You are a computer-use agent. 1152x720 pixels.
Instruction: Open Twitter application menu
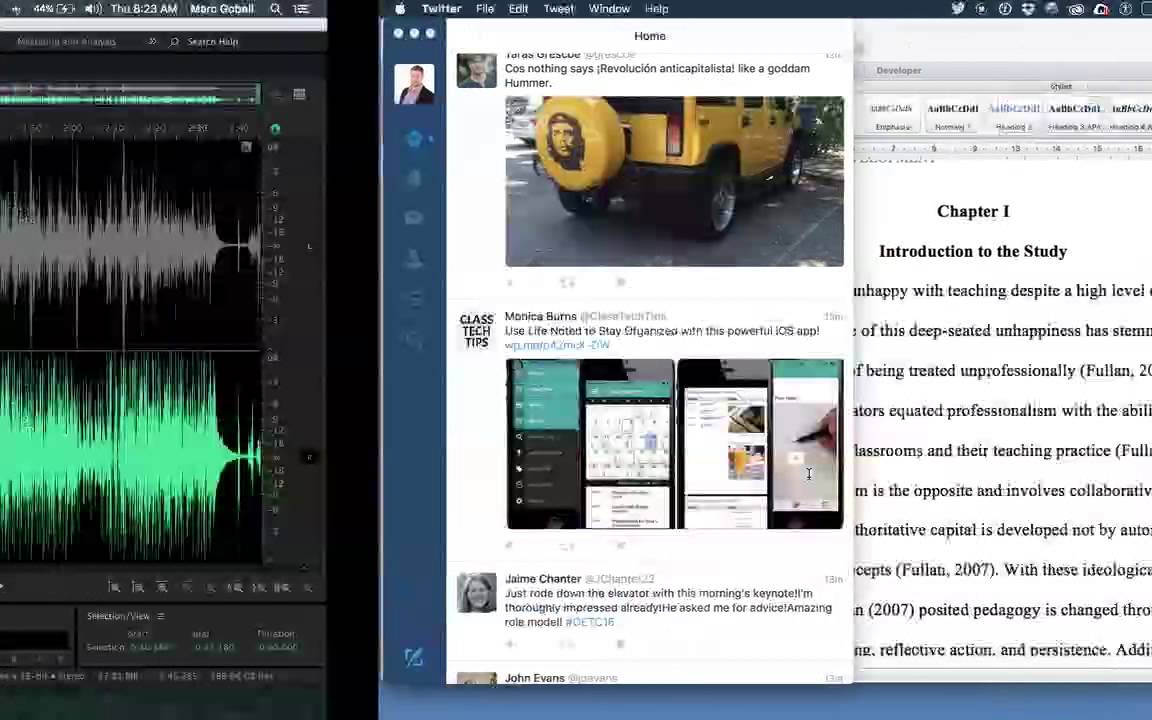coord(442,9)
